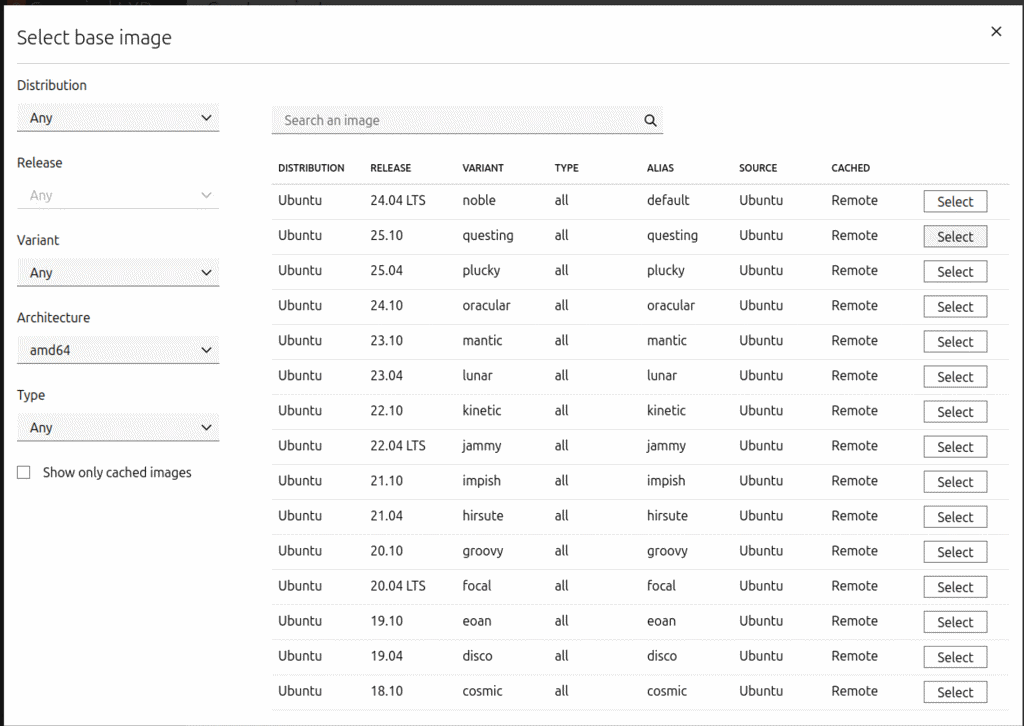Click the search magnifier icon

[x=650, y=121]
